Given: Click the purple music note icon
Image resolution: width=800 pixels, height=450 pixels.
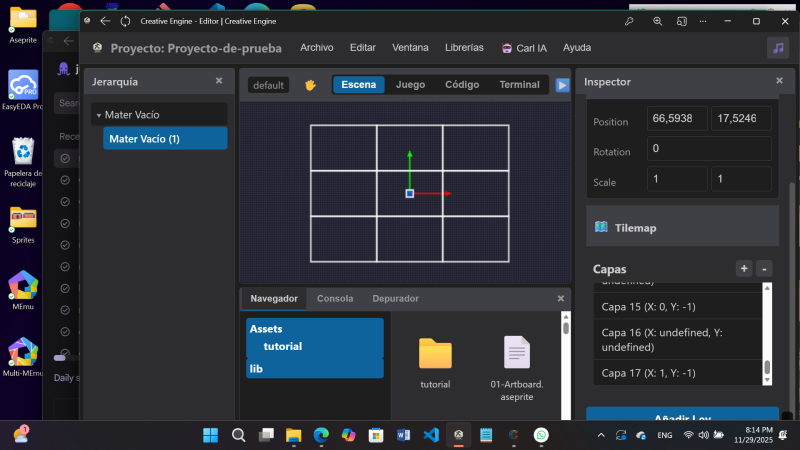Looking at the screenshot, I should click(777, 48).
